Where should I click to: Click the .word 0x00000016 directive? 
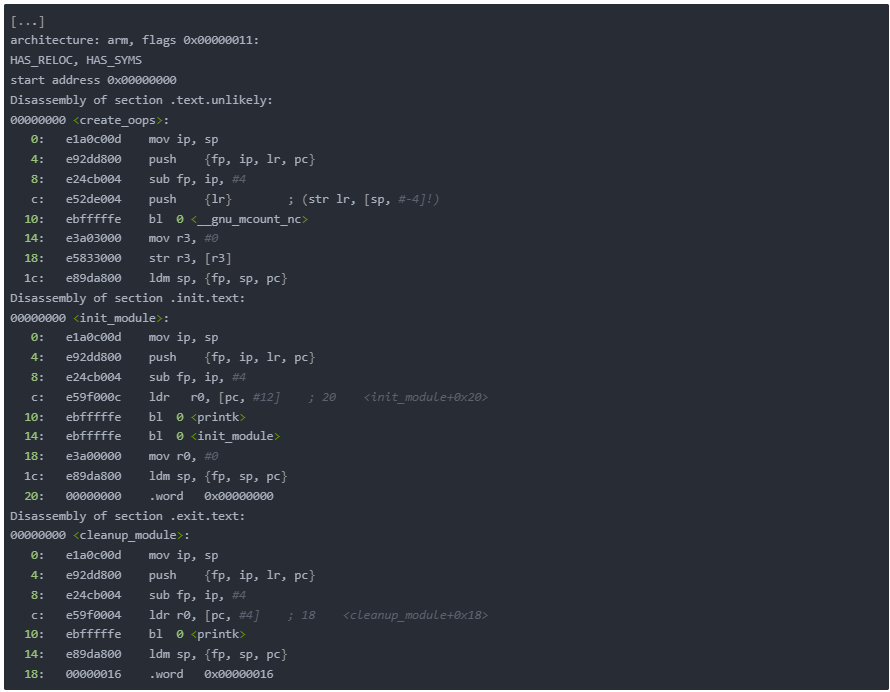click(211, 674)
